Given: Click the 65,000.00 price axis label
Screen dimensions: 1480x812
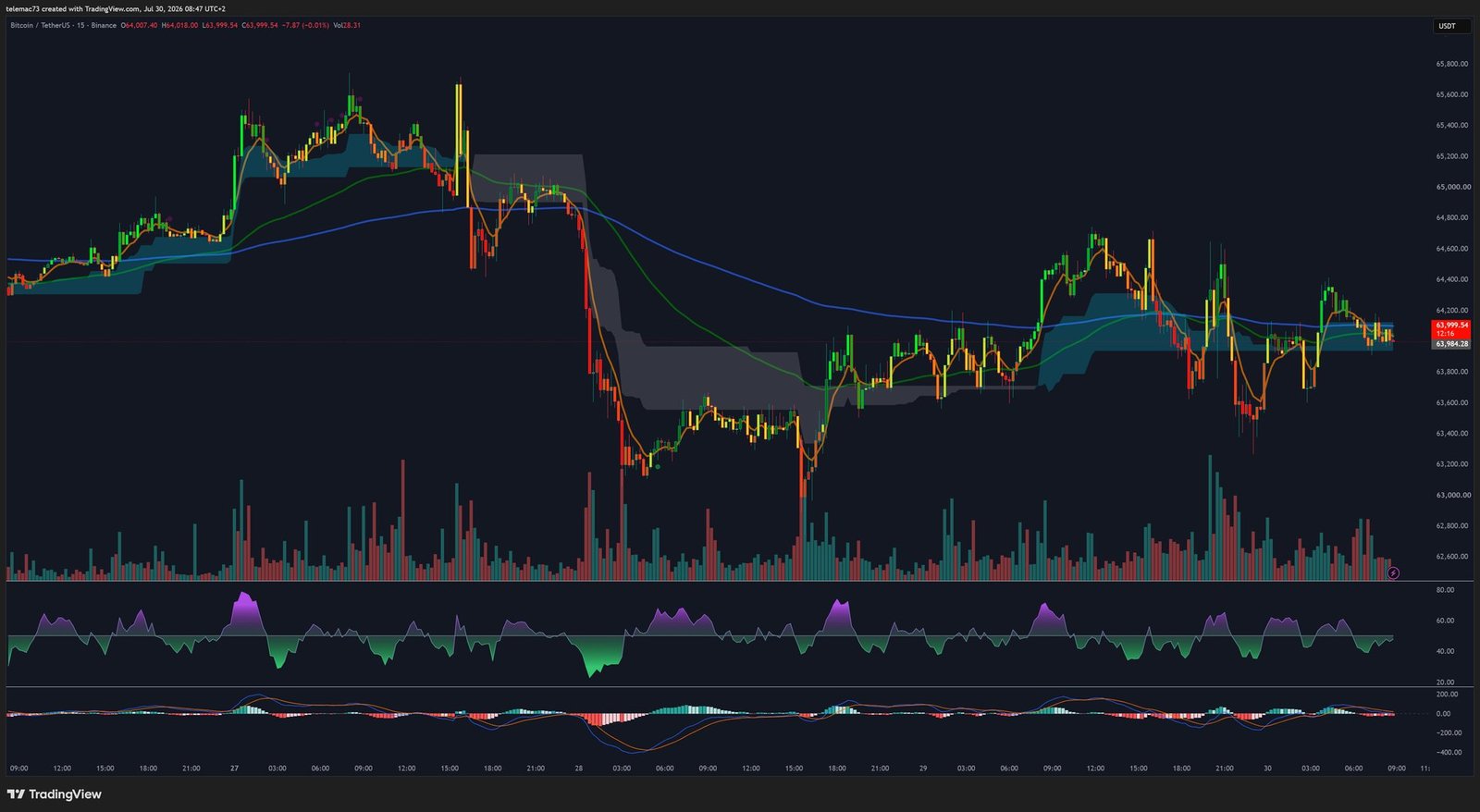Looking at the screenshot, I should point(1452,187).
